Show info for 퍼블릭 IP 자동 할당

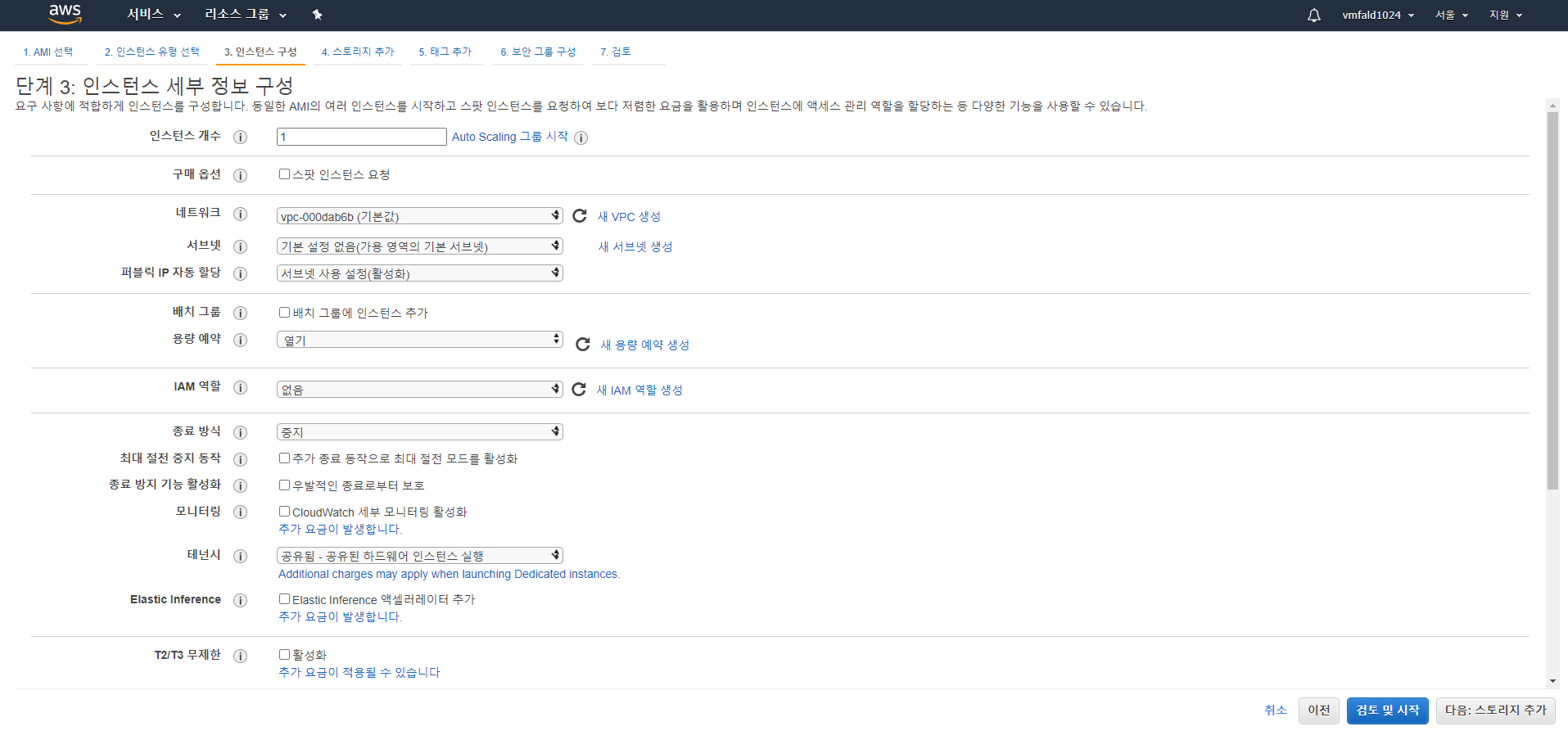coord(241,273)
